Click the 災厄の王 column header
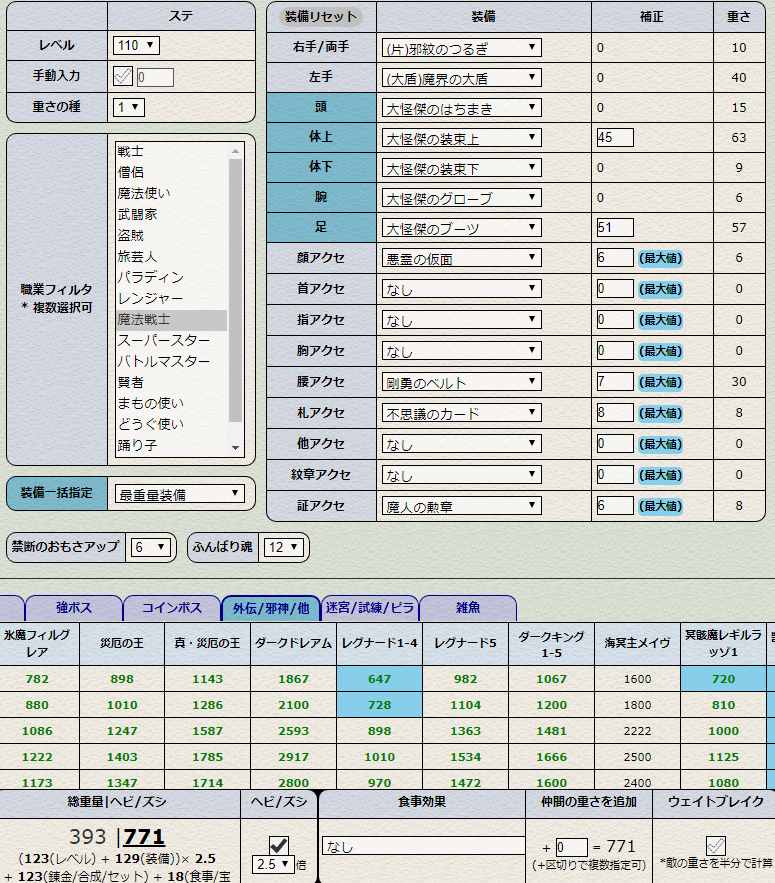The height and width of the screenshot is (883, 775). coord(122,643)
